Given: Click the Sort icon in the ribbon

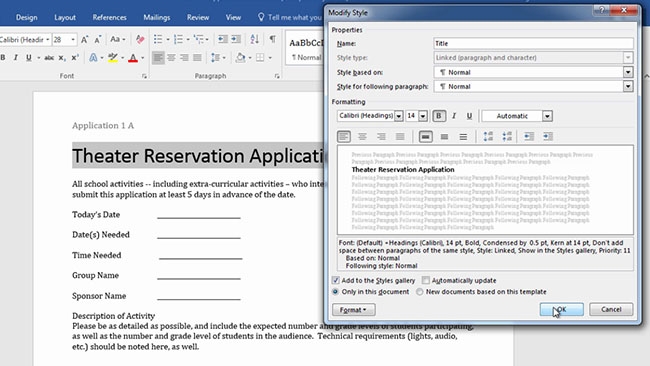Looking at the screenshot, I should tap(255, 40).
